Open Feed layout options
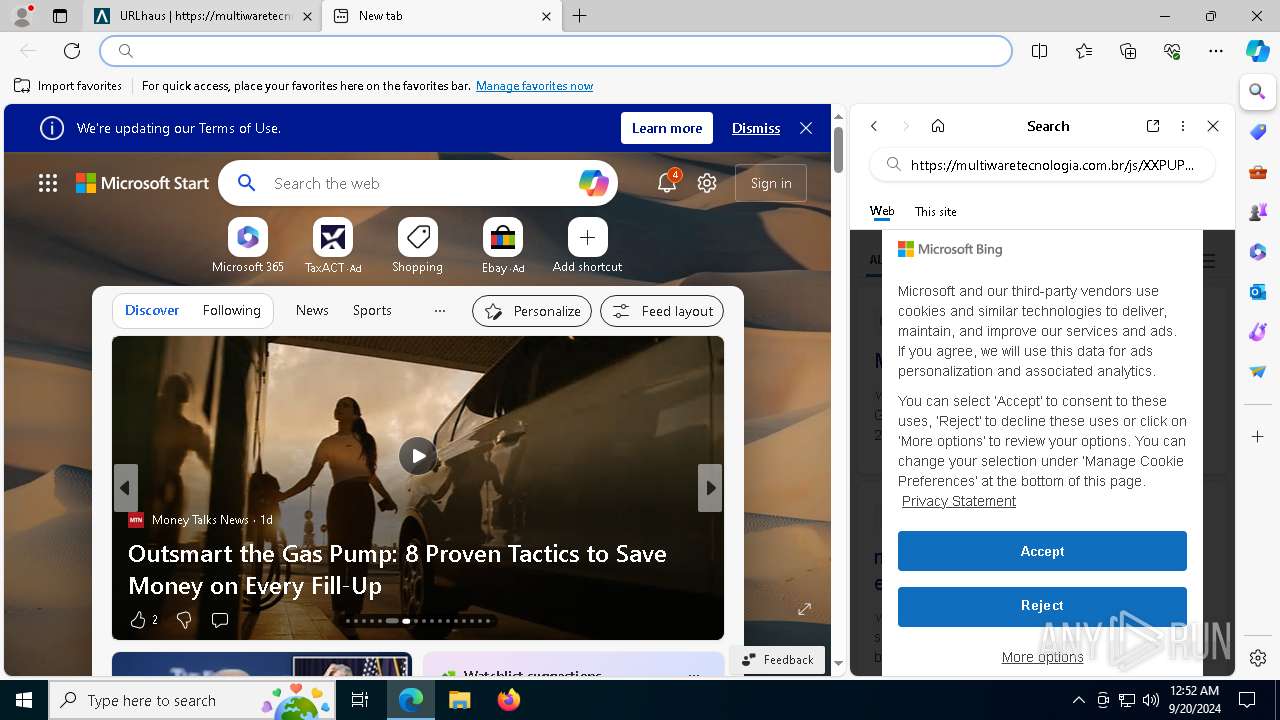 (662, 311)
